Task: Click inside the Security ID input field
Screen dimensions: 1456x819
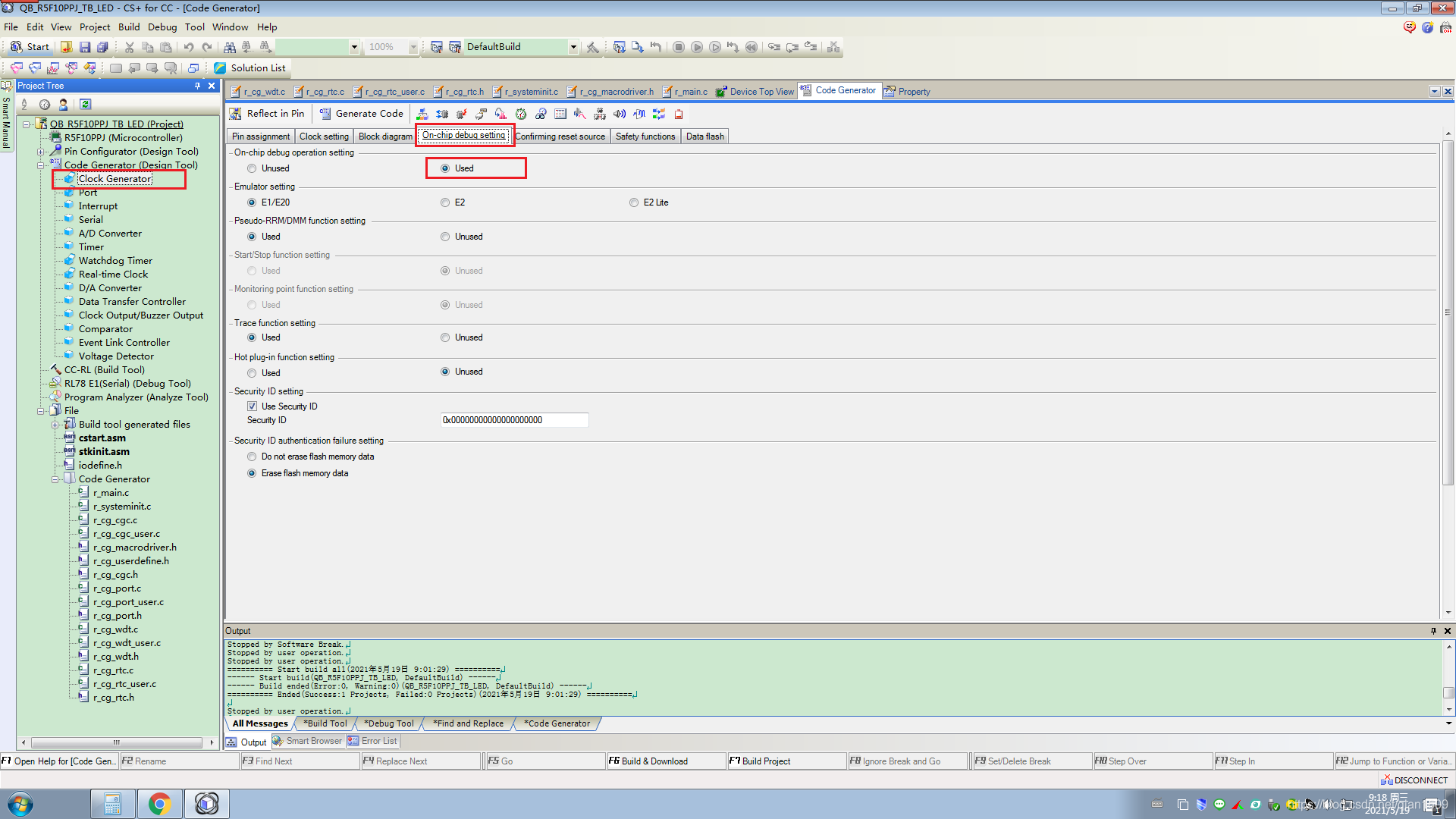Action: pyautogui.click(x=514, y=419)
